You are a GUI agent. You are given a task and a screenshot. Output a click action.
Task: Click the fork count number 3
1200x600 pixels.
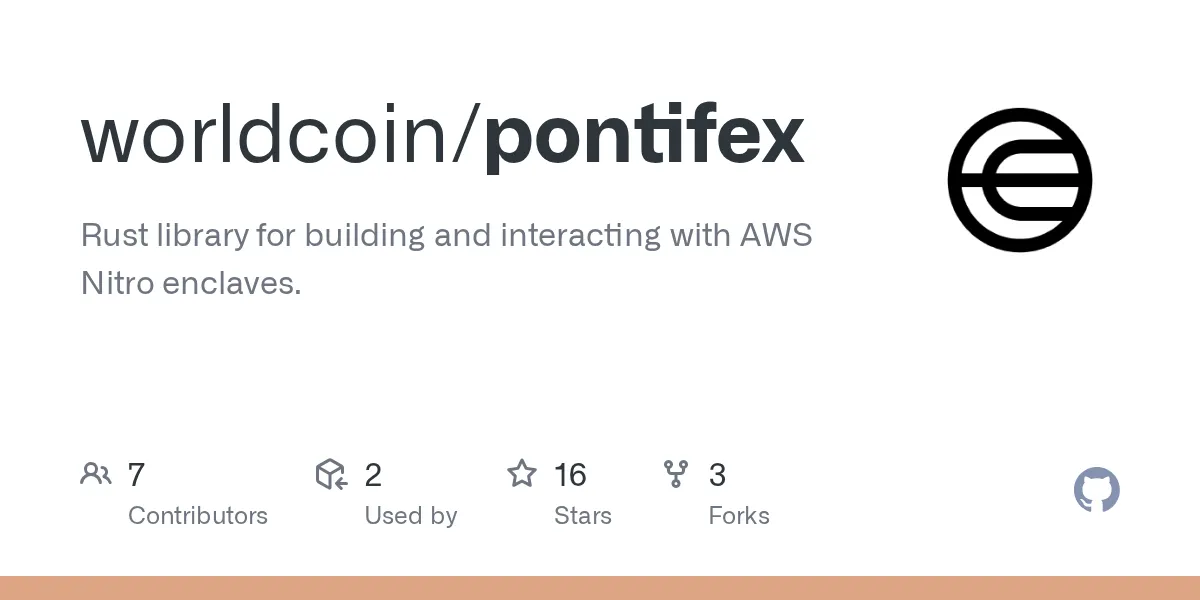coord(717,475)
